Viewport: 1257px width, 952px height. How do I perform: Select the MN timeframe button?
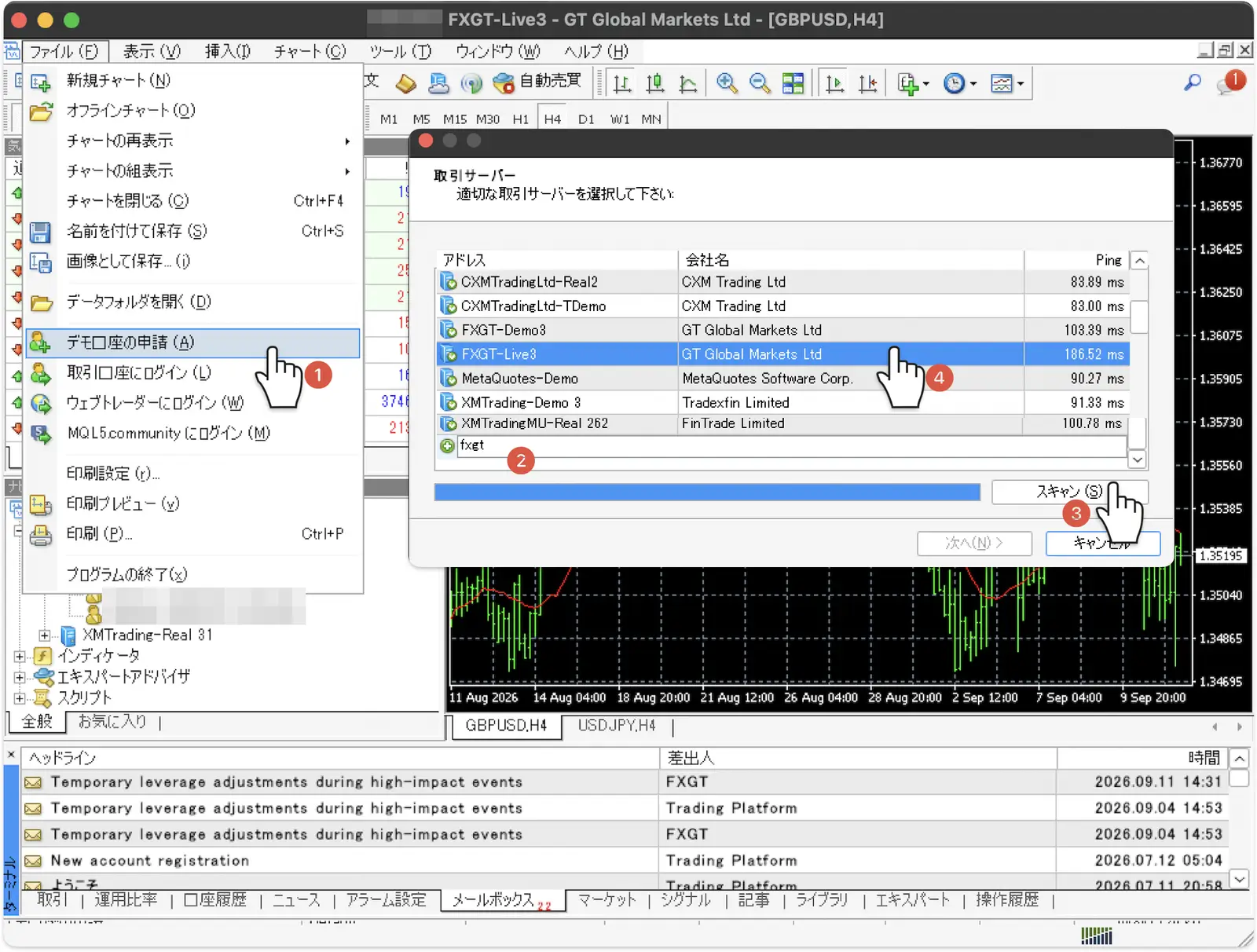(x=651, y=119)
